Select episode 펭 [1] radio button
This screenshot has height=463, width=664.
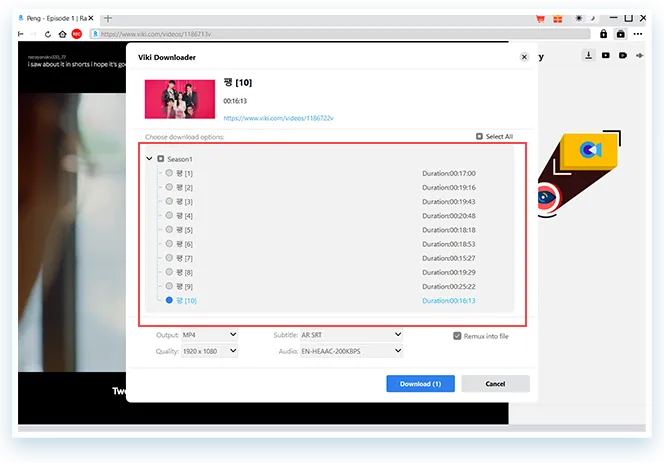coord(169,173)
